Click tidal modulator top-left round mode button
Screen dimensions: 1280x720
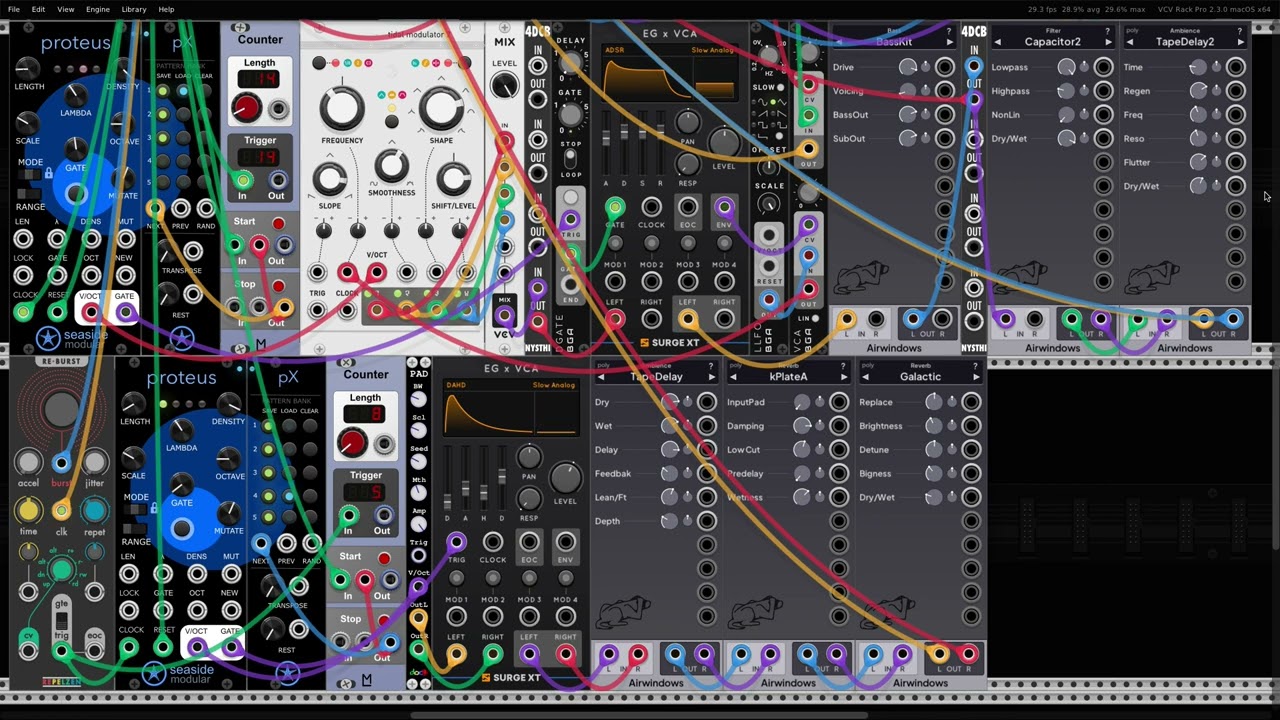pyautogui.click(x=319, y=63)
